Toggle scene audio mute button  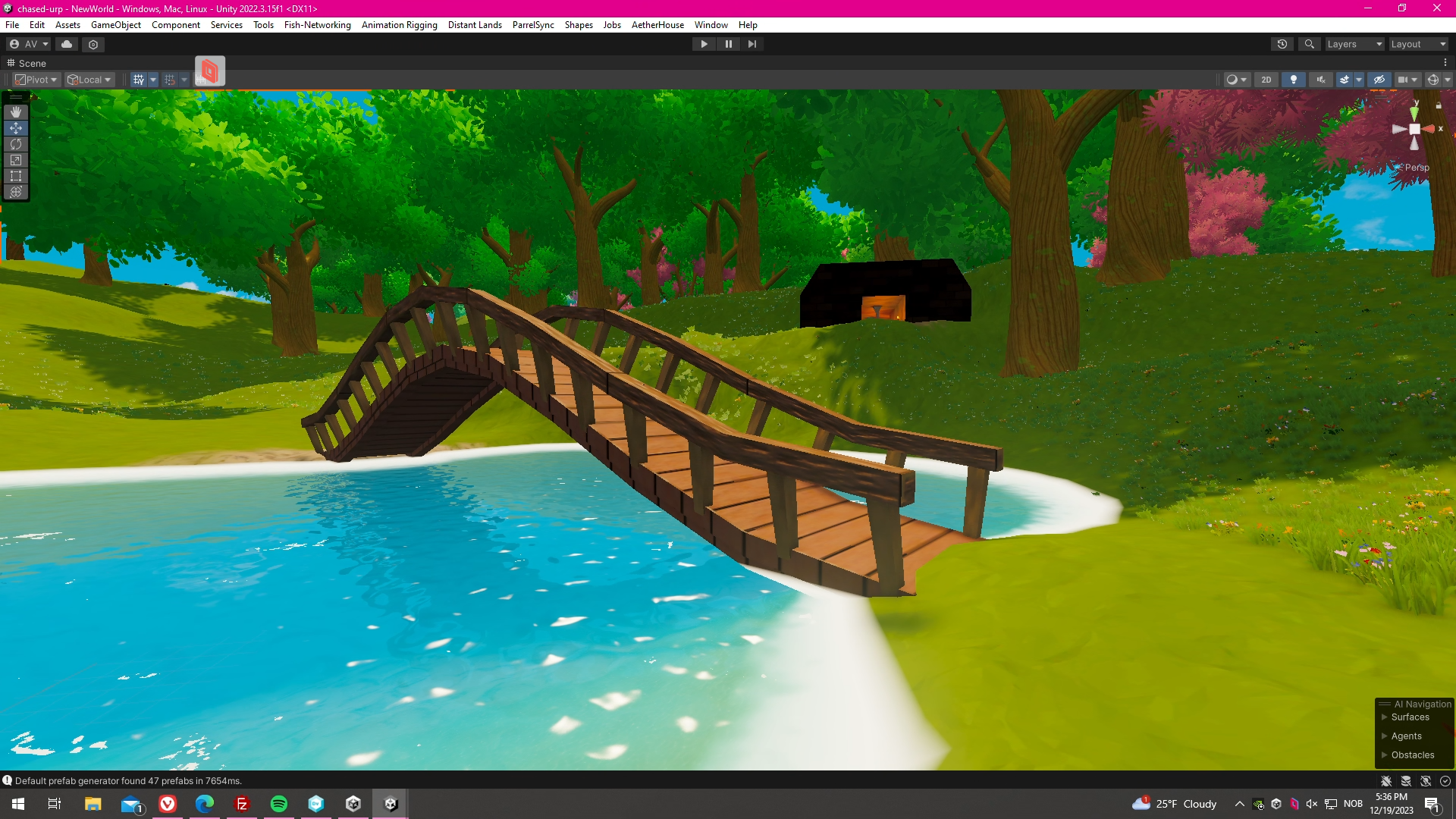pyautogui.click(x=1321, y=80)
